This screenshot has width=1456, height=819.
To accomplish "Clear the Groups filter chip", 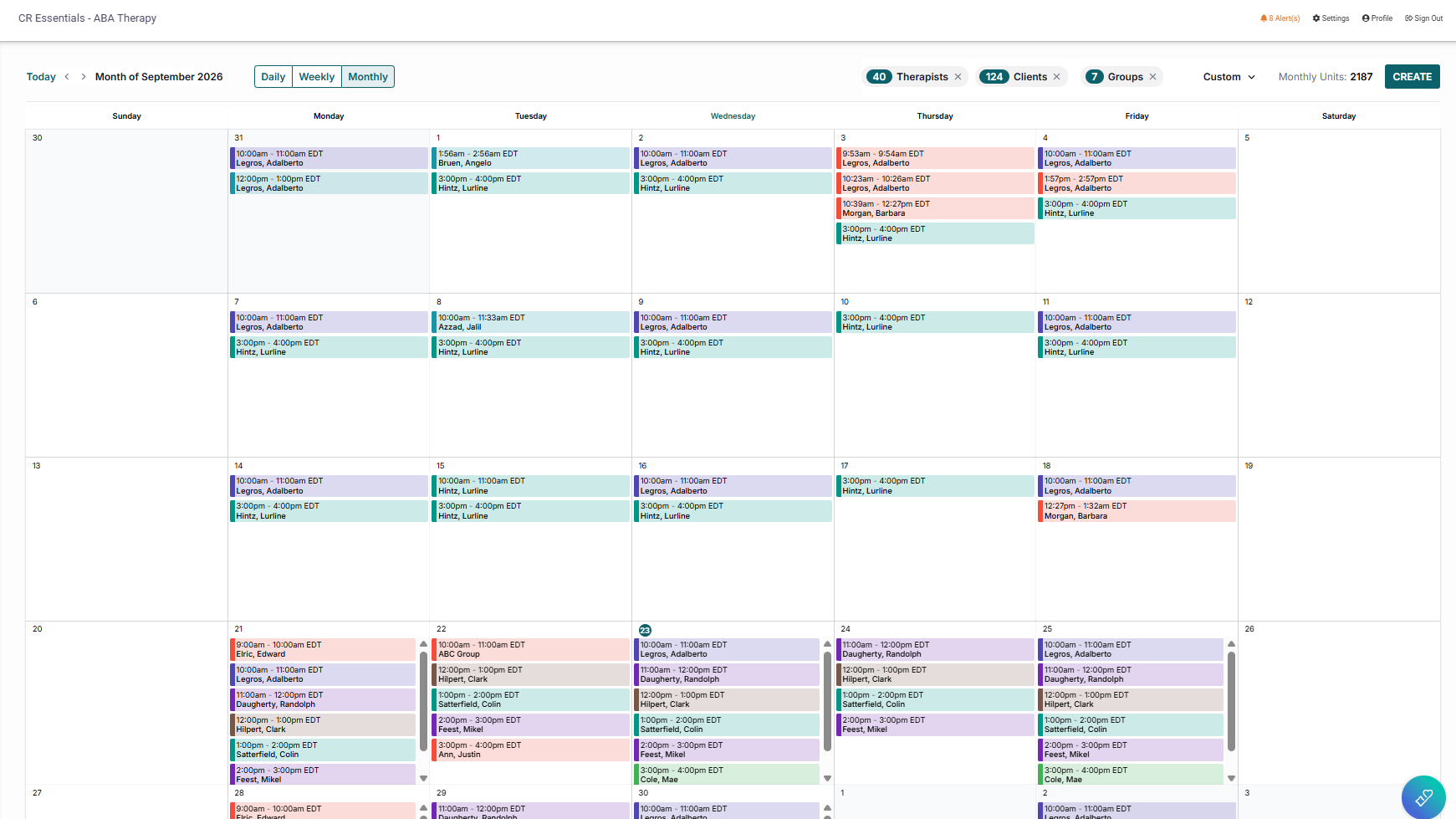I will click(x=1152, y=76).
